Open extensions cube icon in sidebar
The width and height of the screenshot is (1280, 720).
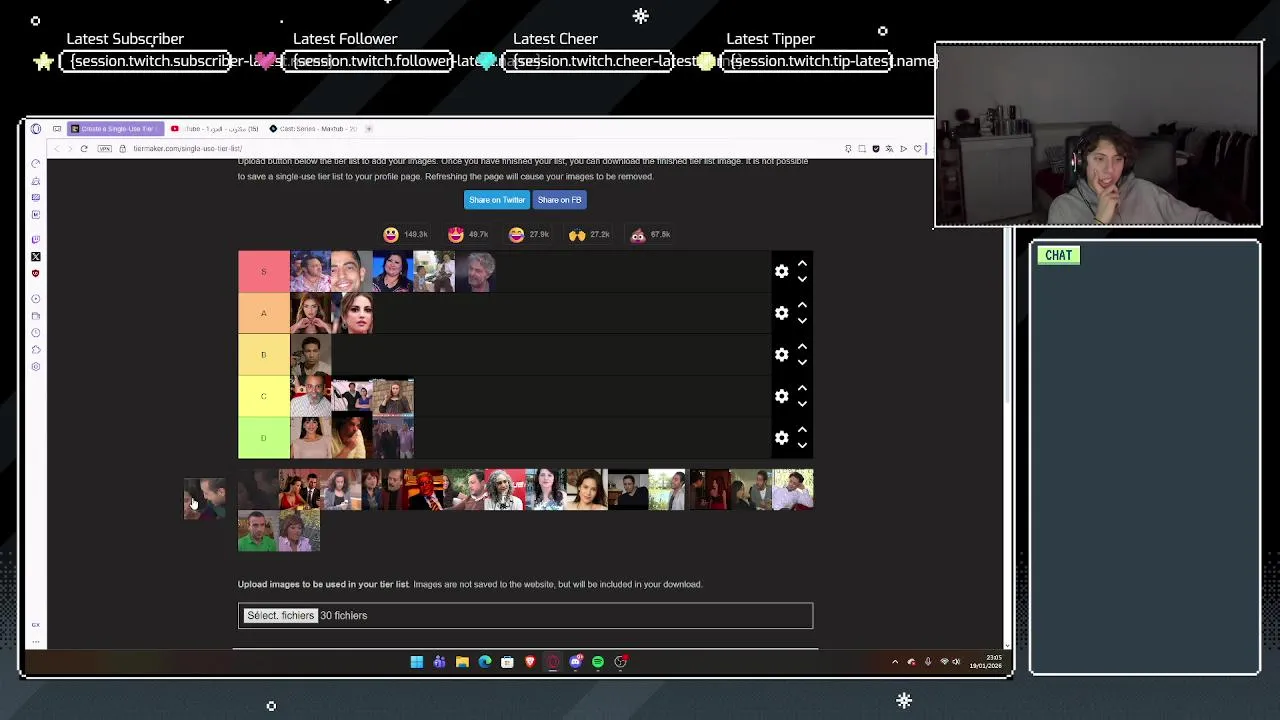click(36, 349)
